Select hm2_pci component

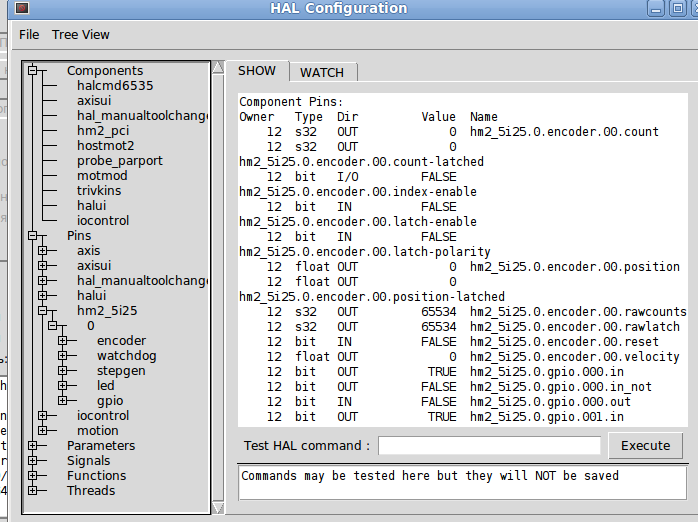103,131
